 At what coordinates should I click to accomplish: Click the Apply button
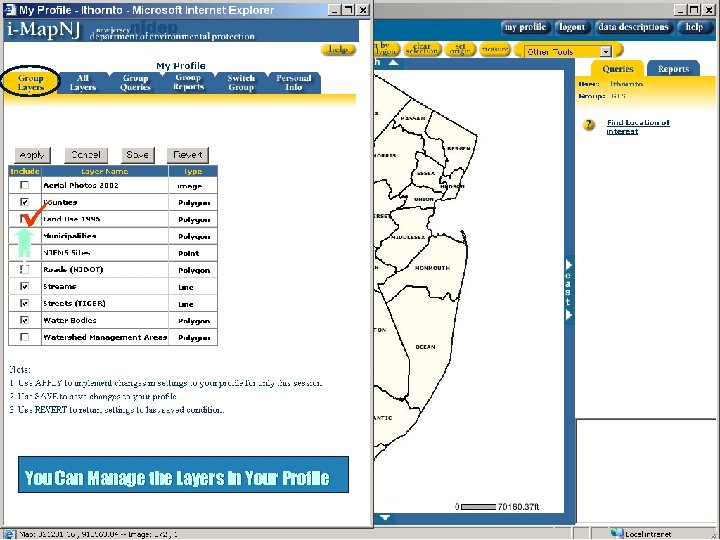tap(32, 155)
